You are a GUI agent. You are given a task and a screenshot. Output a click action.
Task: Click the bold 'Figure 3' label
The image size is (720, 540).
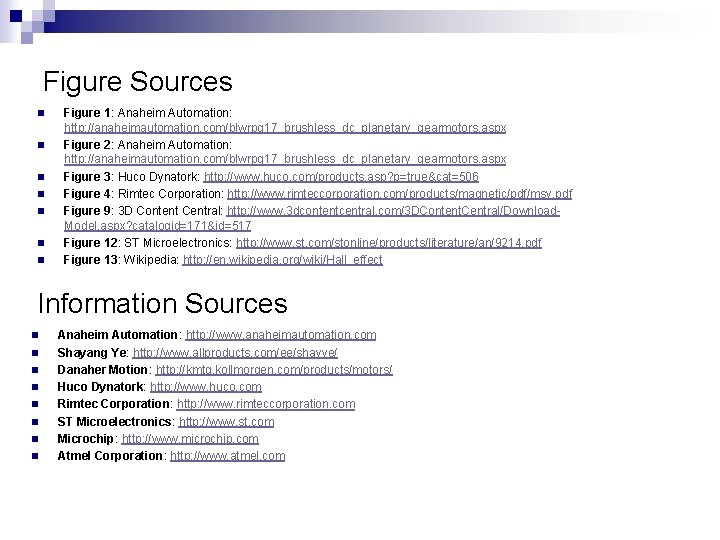[x=87, y=177]
